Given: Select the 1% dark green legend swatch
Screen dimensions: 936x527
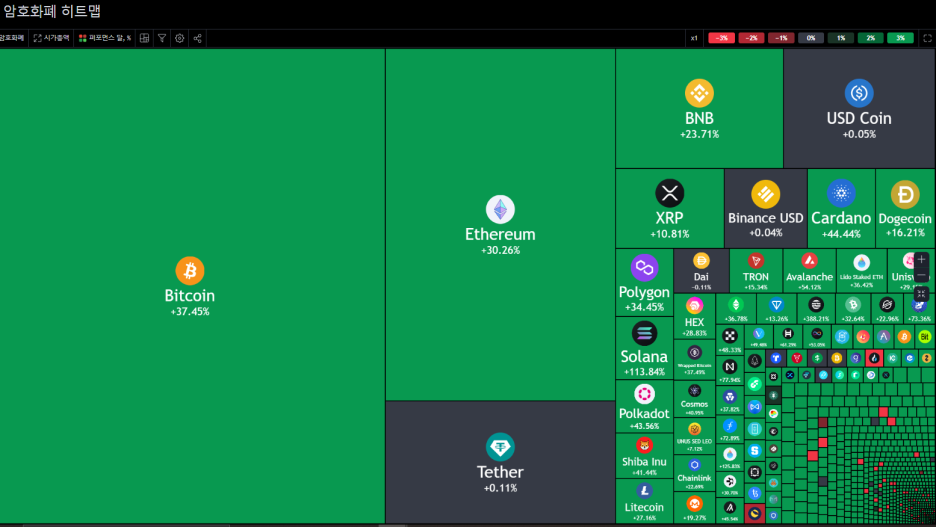Looking at the screenshot, I should (x=840, y=38).
